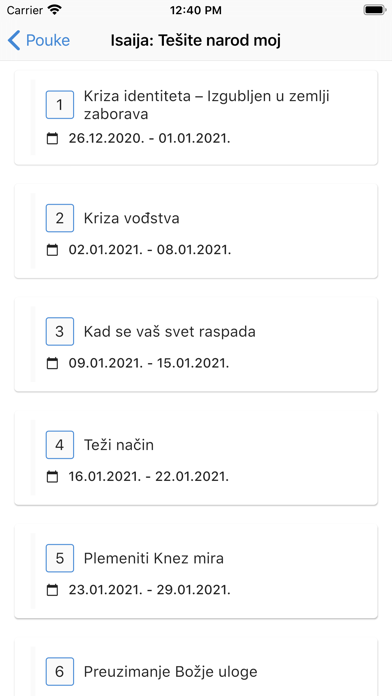Select the lesson number 6 badge
This screenshot has height=696, width=392.
pos(60,672)
